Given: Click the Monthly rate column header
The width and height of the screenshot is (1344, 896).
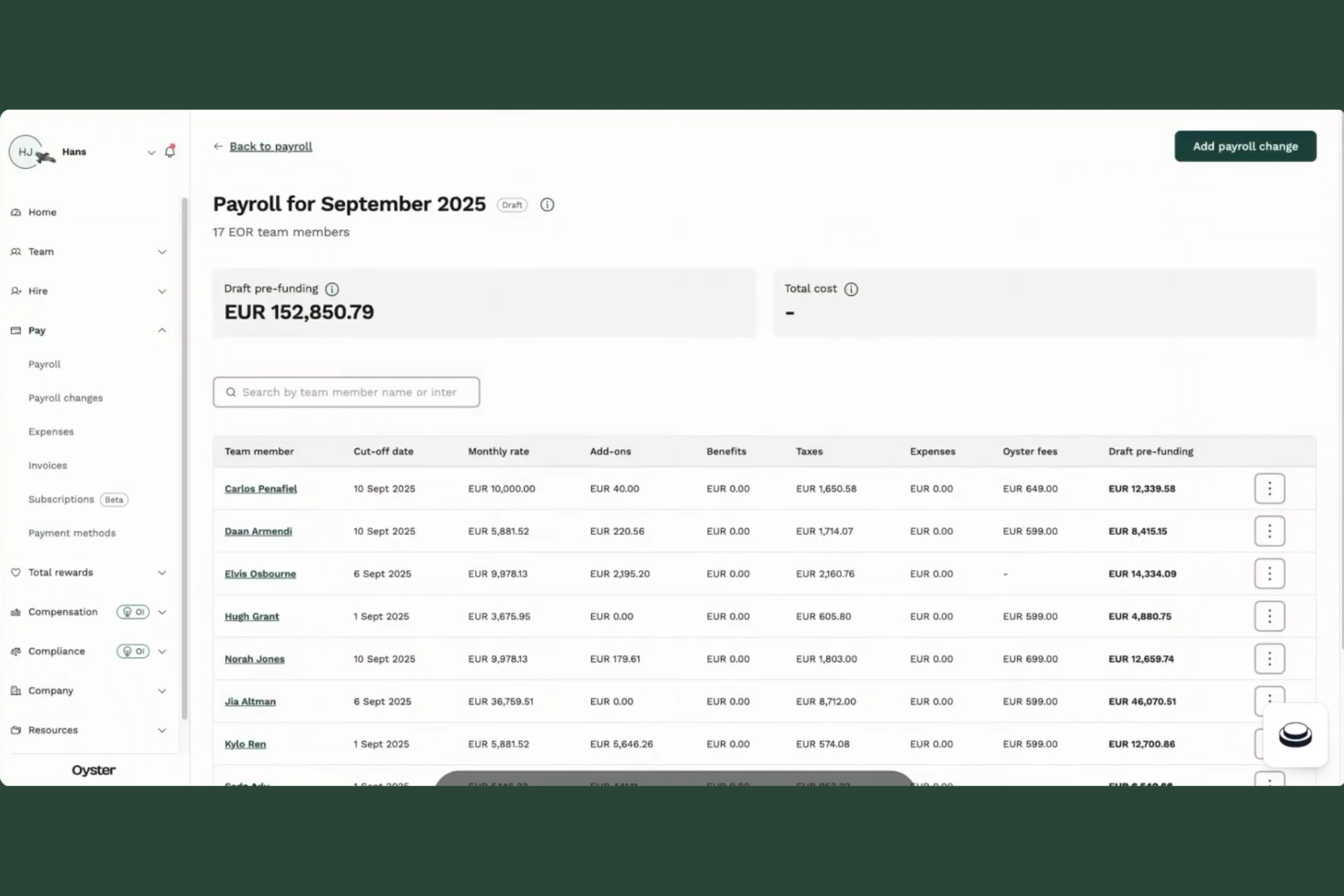Looking at the screenshot, I should pos(499,451).
